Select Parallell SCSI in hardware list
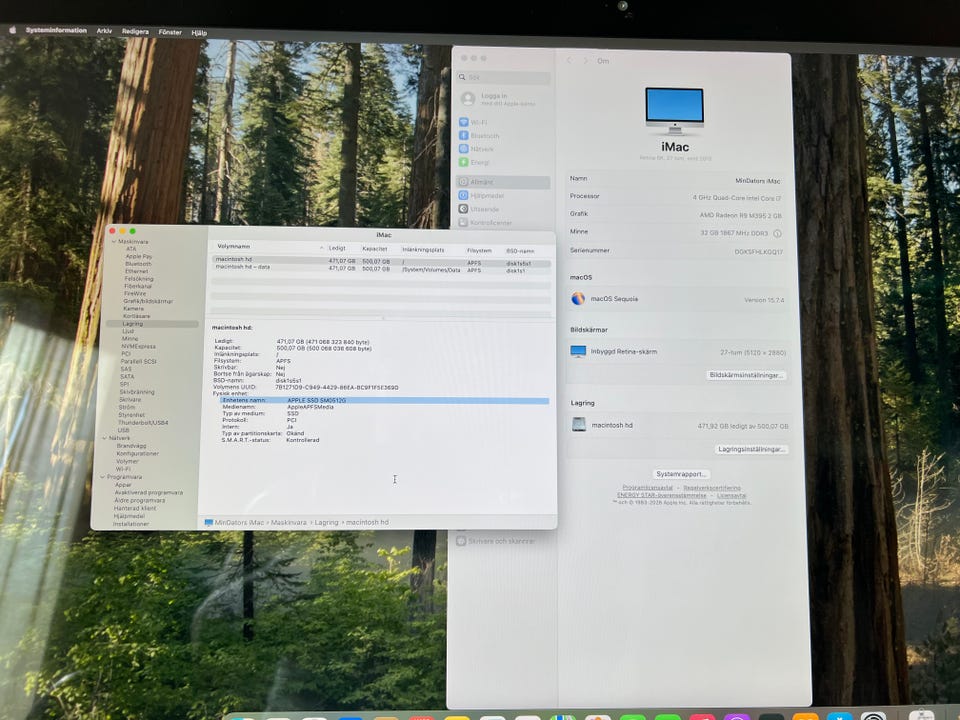The image size is (960, 720). 138,361
